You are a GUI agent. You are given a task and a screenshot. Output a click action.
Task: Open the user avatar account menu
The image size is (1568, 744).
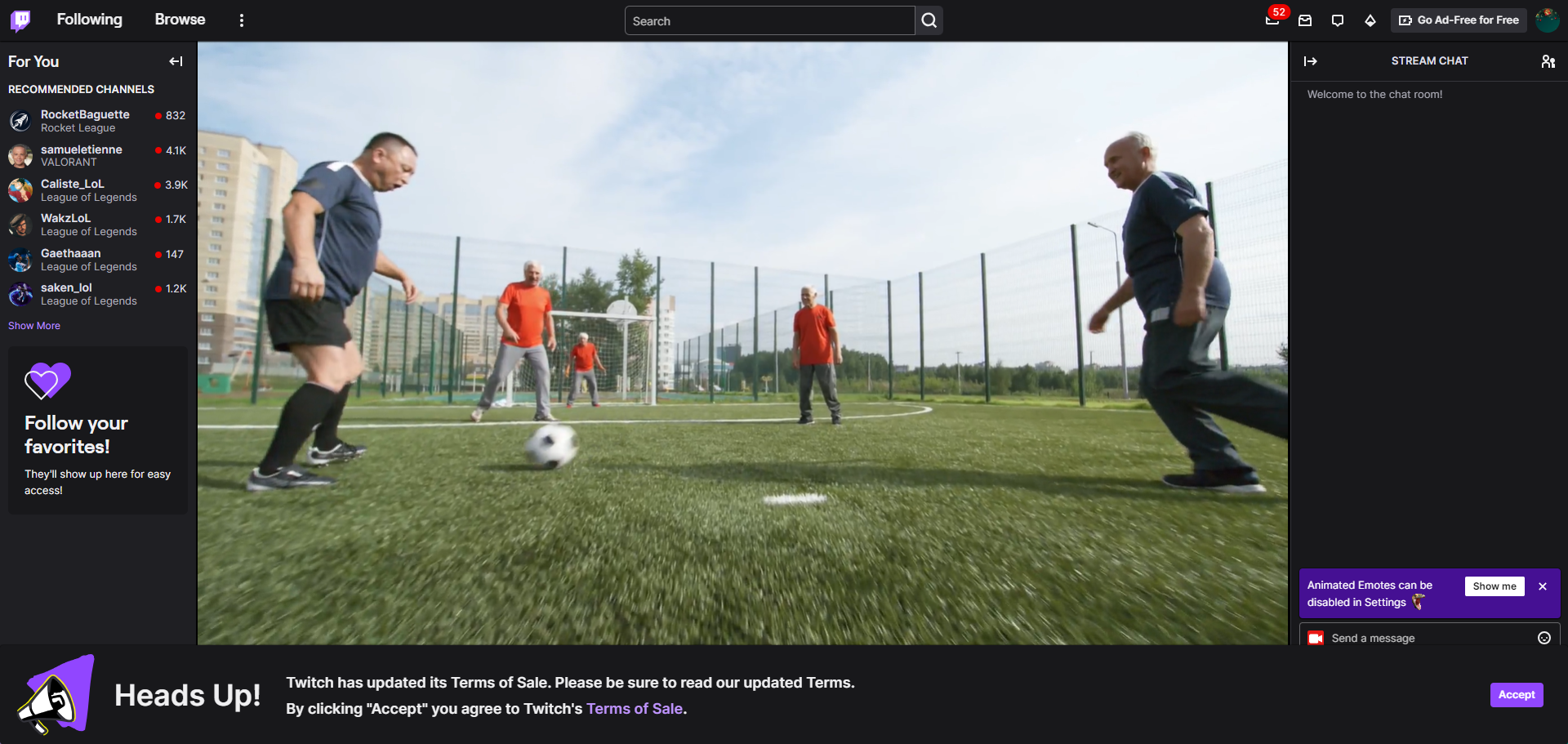pyautogui.click(x=1547, y=20)
